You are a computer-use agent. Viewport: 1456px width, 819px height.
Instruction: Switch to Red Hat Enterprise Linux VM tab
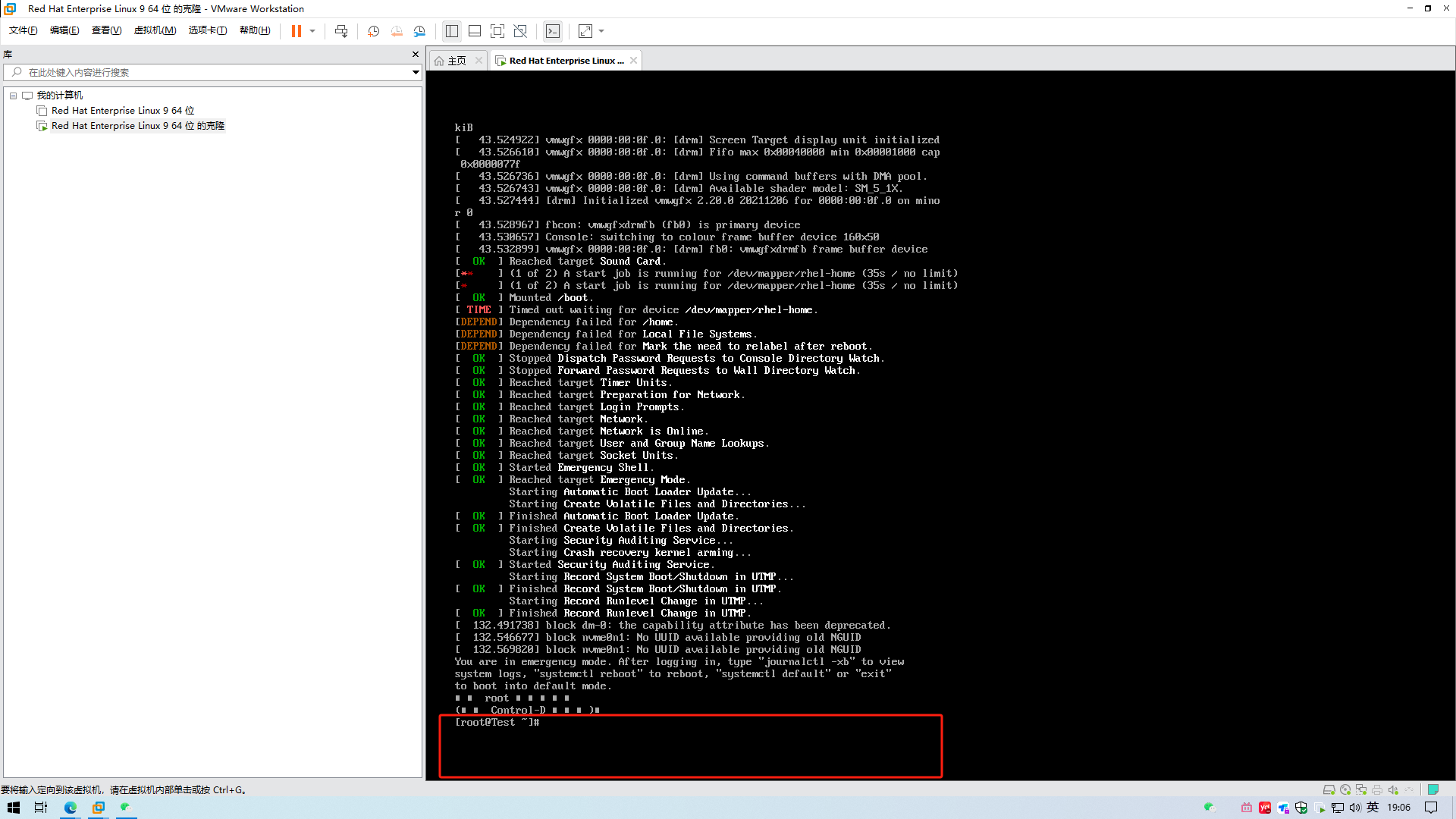(x=566, y=61)
